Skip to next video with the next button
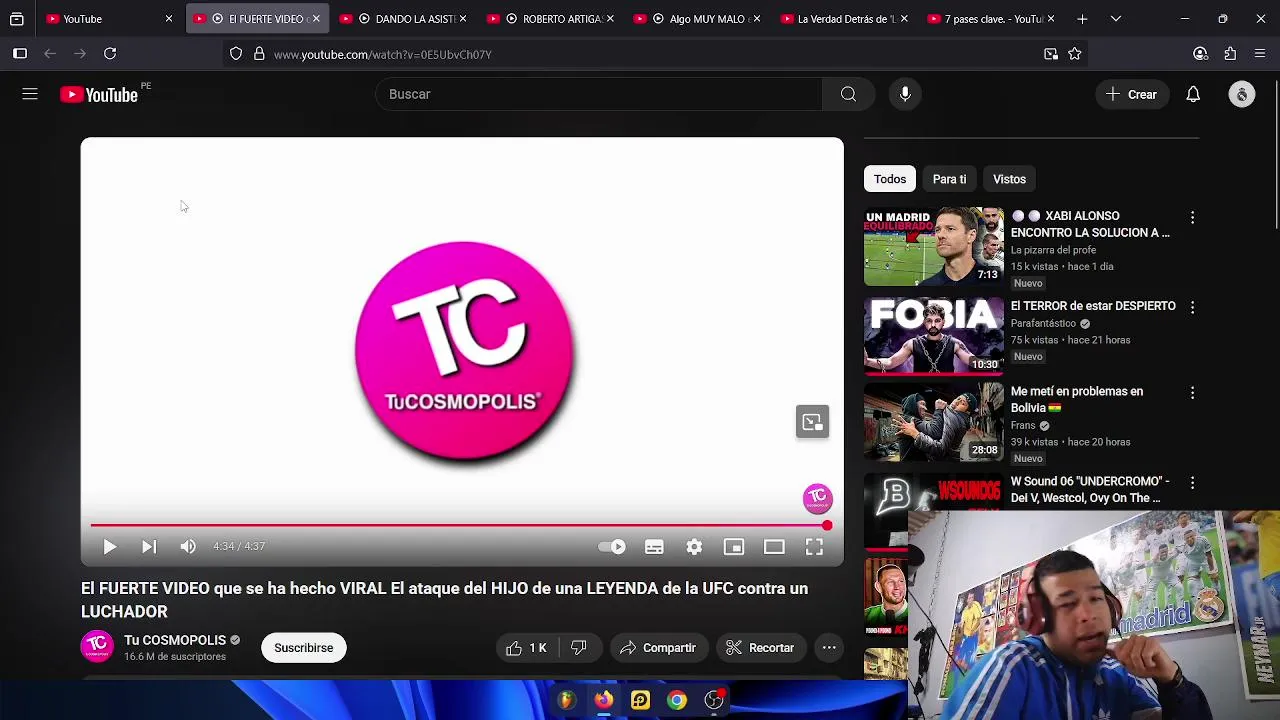This screenshot has height=720, width=1280. point(149,546)
